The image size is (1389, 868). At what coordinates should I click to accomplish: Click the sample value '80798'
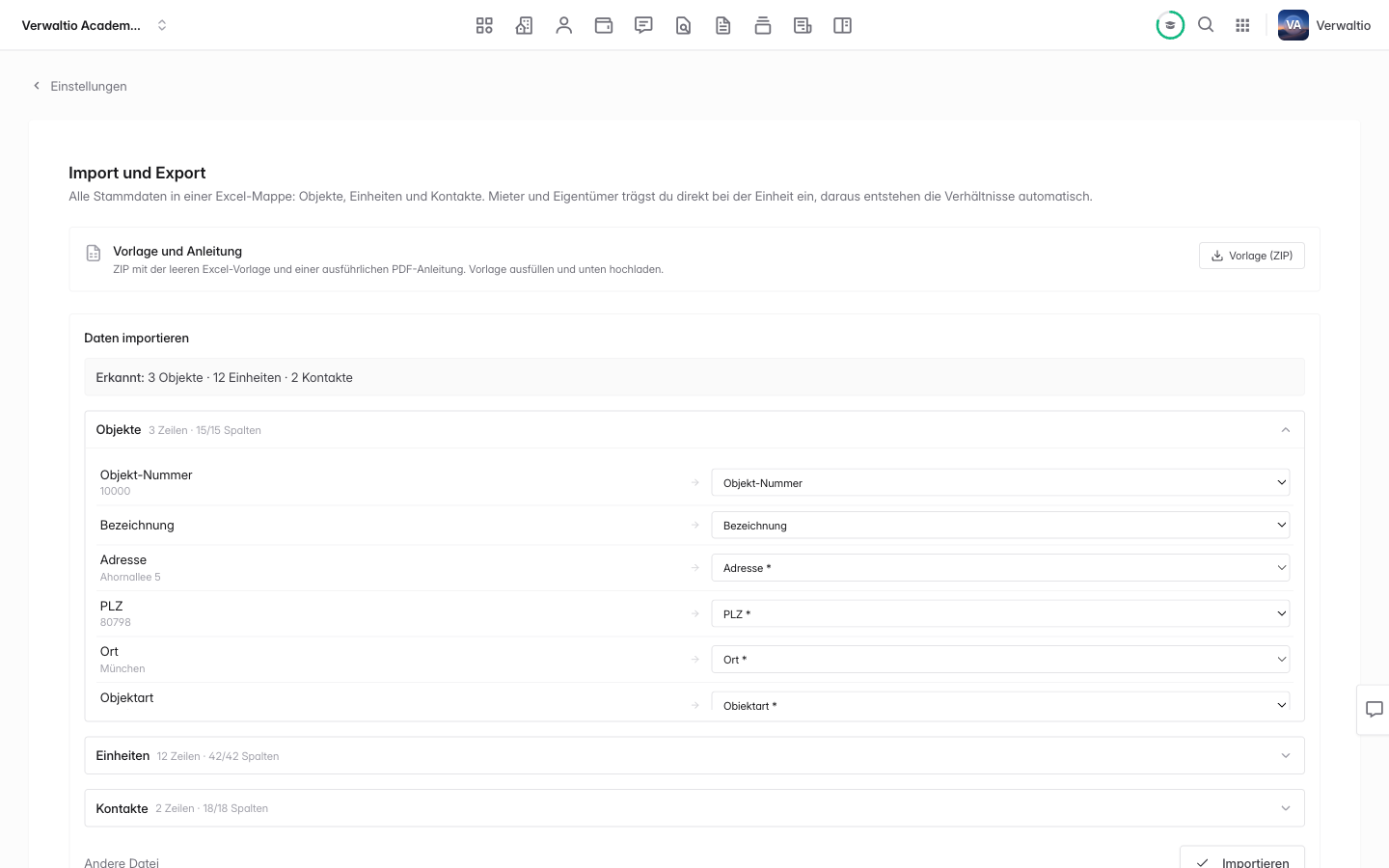pyautogui.click(x=116, y=623)
